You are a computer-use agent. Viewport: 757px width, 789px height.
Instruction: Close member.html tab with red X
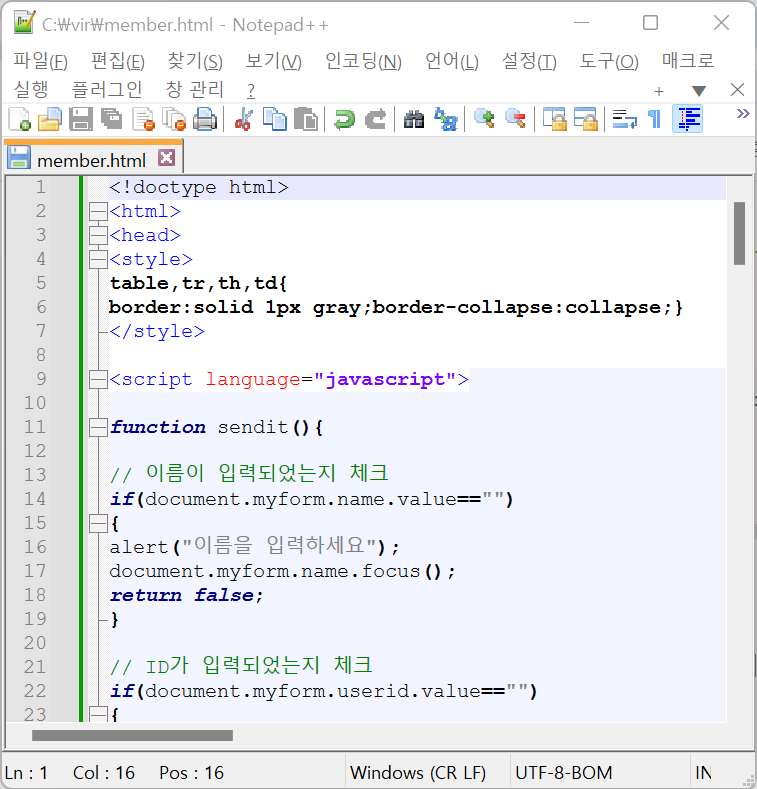tap(167, 158)
